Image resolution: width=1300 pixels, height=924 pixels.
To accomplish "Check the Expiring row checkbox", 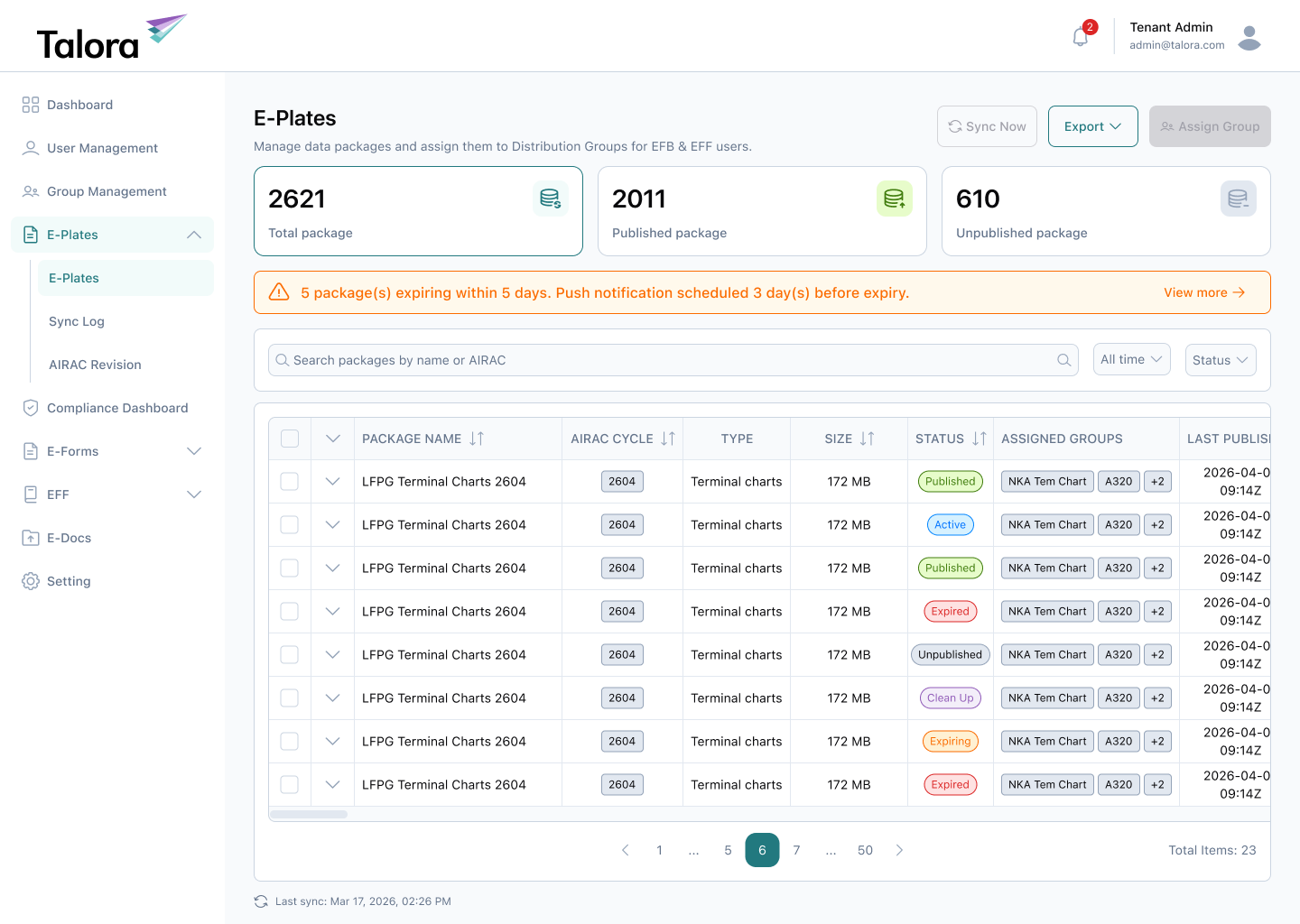I will [290, 742].
